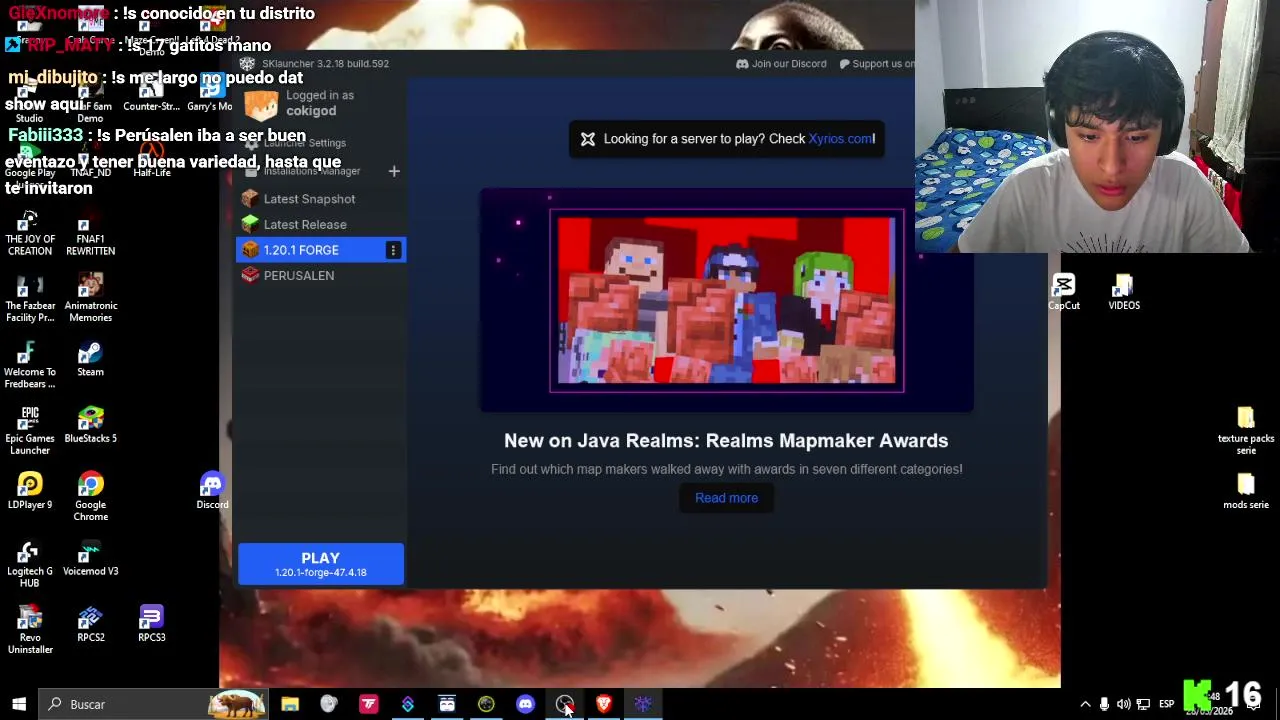Screen dimensions: 1280x720
Task: Click the cokigod account avatar
Action: (x=261, y=103)
